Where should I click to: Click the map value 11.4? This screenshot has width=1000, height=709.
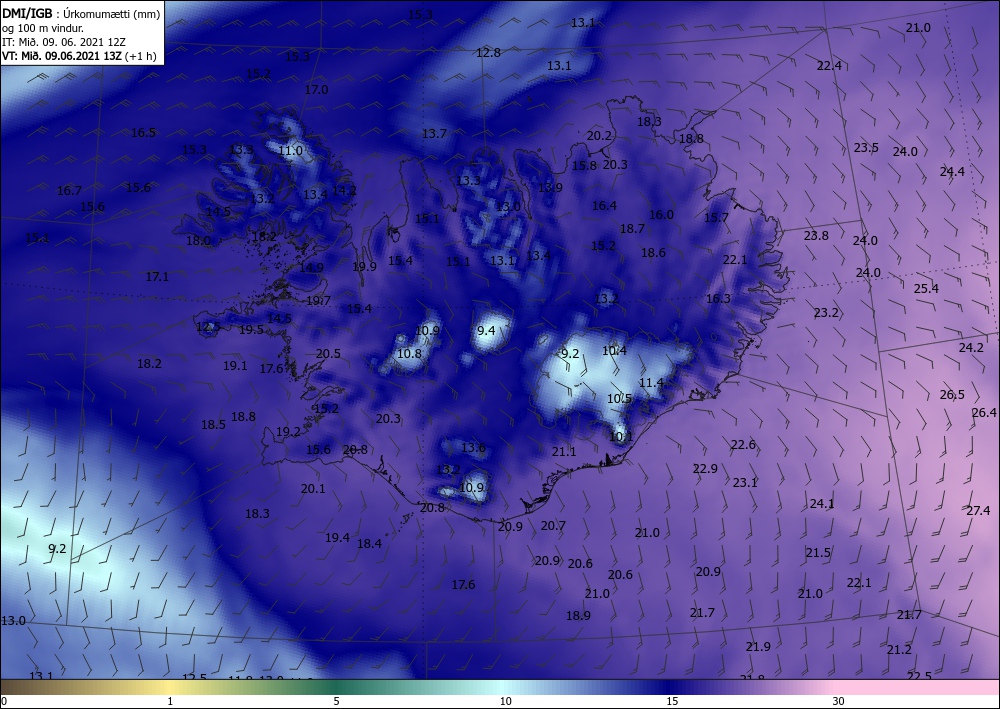pyautogui.click(x=651, y=383)
